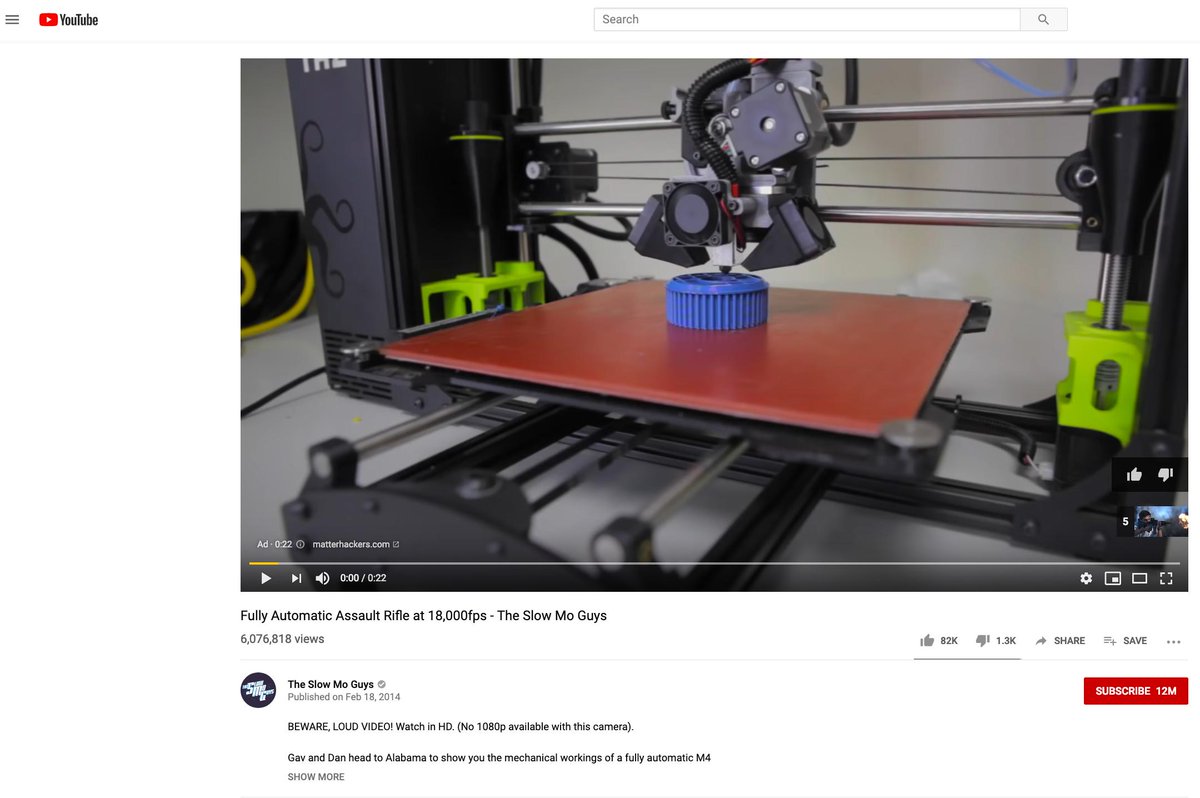Click the ad info icon

coord(300,544)
